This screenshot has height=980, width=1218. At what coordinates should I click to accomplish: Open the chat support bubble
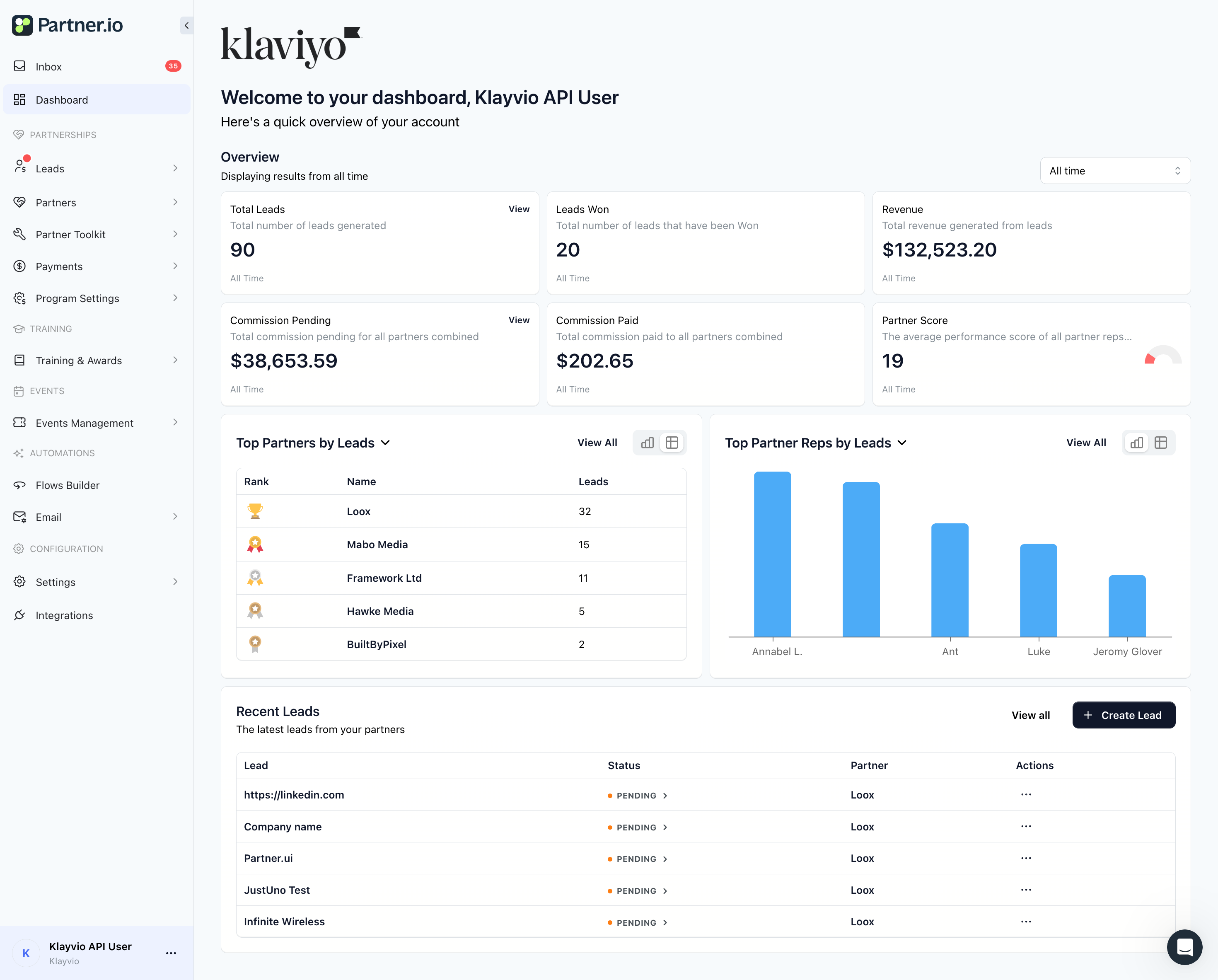click(1184, 947)
